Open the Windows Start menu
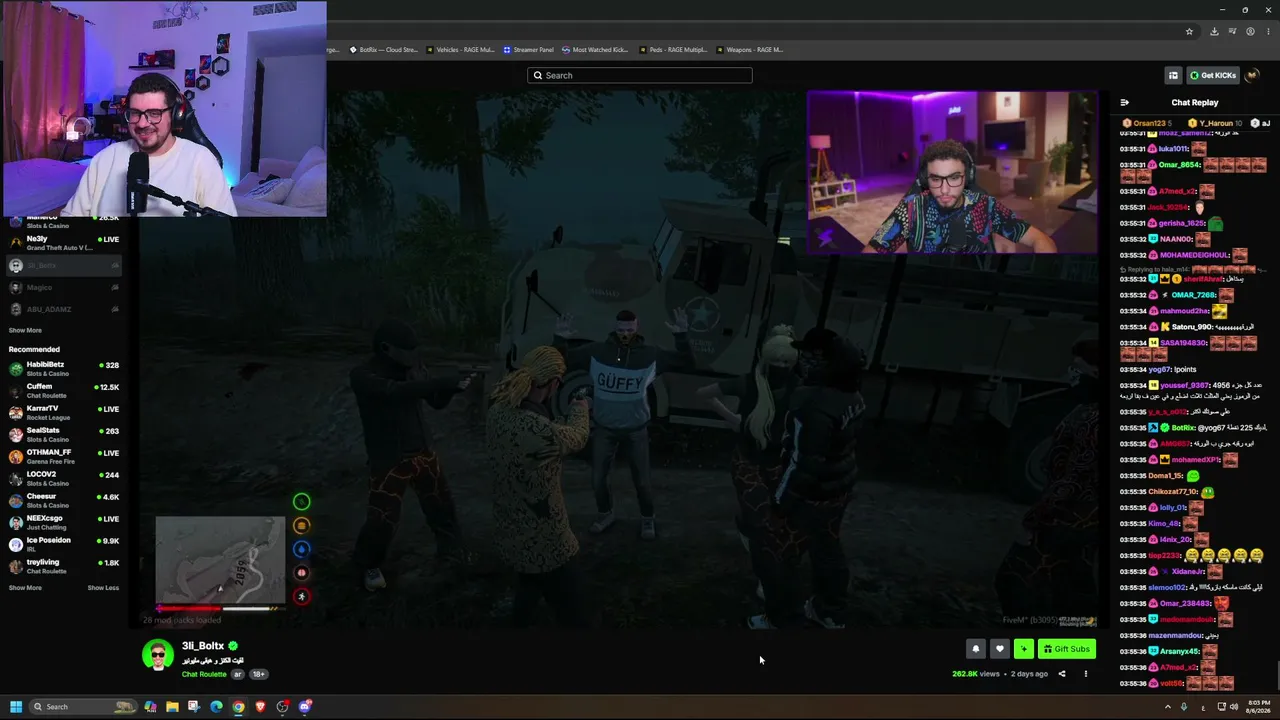Viewport: 1280px width, 720px height. tap(16, 707)
